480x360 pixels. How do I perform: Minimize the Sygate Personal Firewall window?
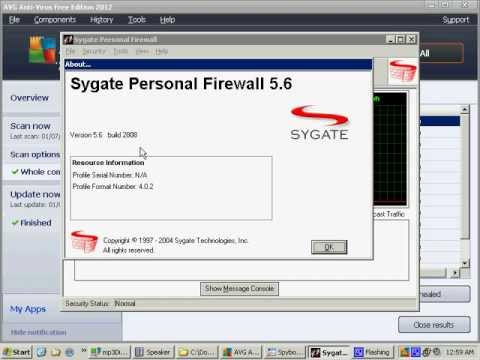coord(391,40)
